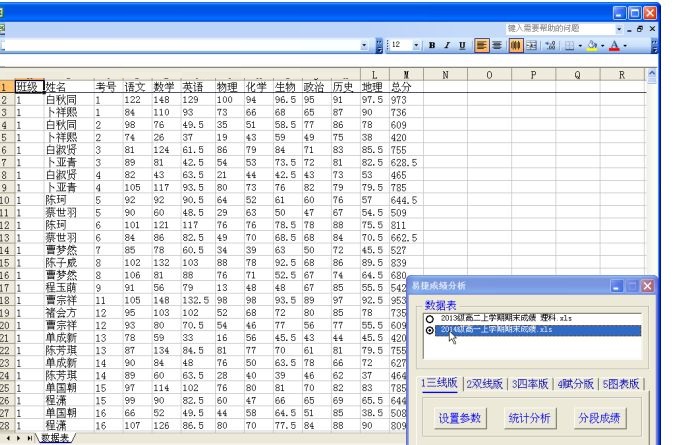Viewport: 676px width, 445px height.
Task: Click the increase decimal icon
Action: [x=550, y=46]
